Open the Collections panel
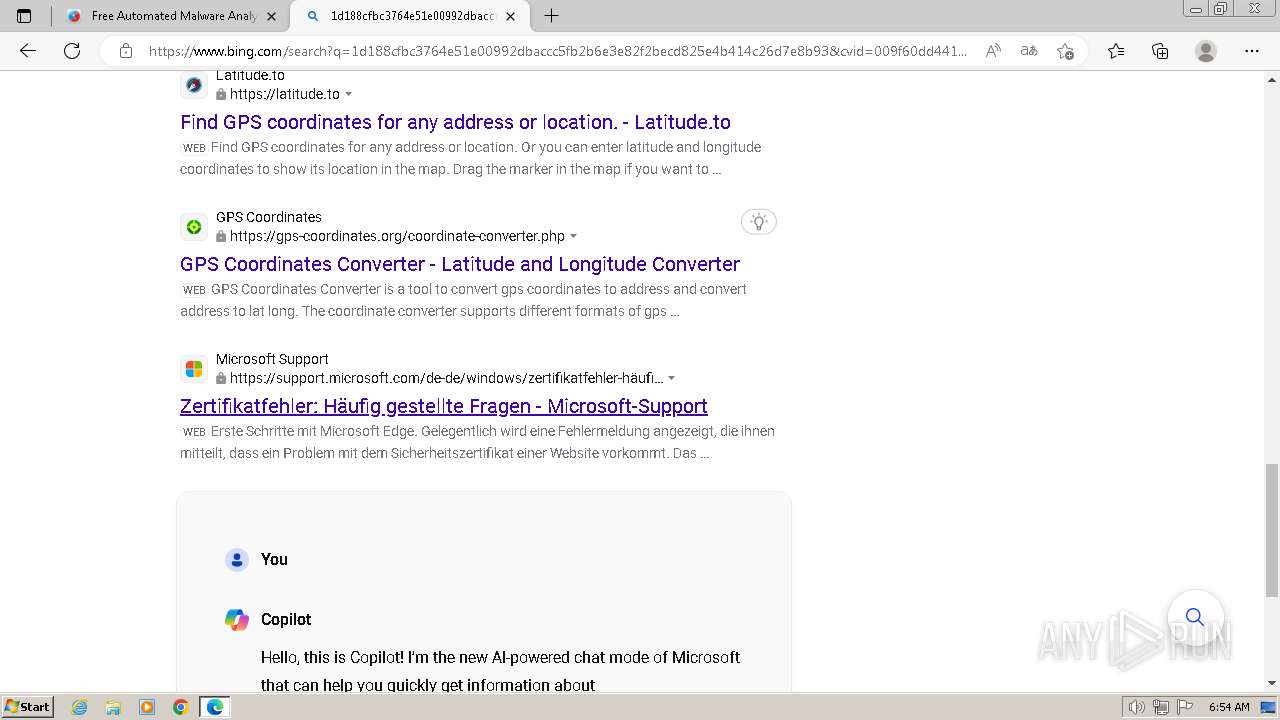This screenshot has height=720, width=1280. 1160,51
